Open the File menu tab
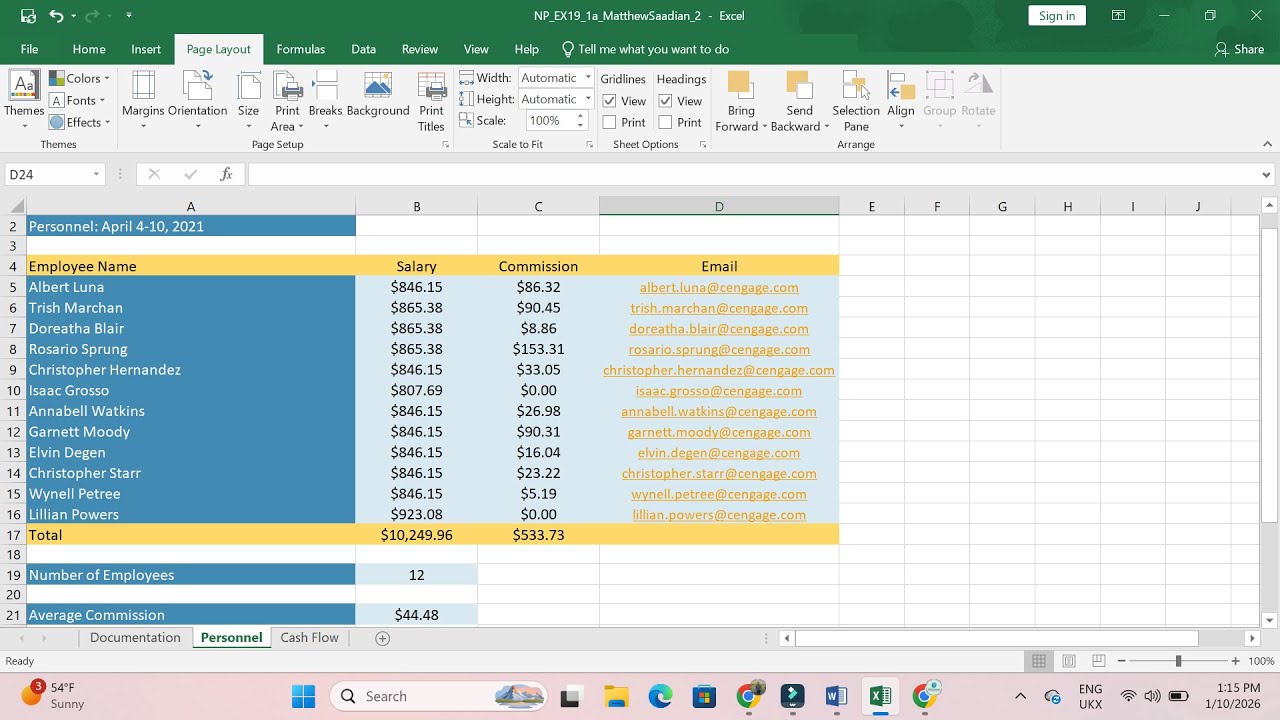The width and height of the screenshot is (1280, 720). (x=29, y=49)
